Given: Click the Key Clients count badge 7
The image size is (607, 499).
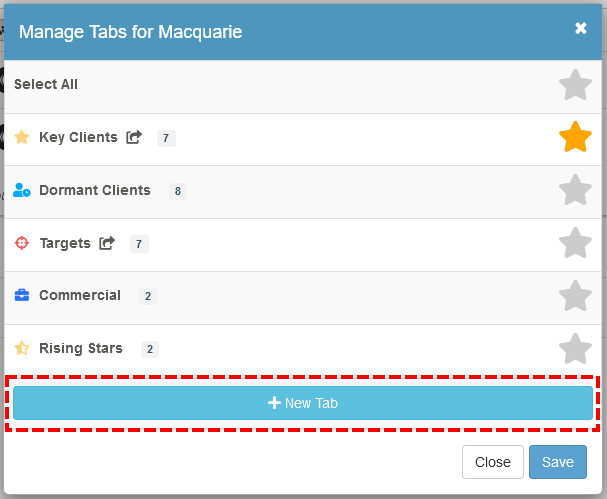Looking at the screenshot, I should pos(166,138).
